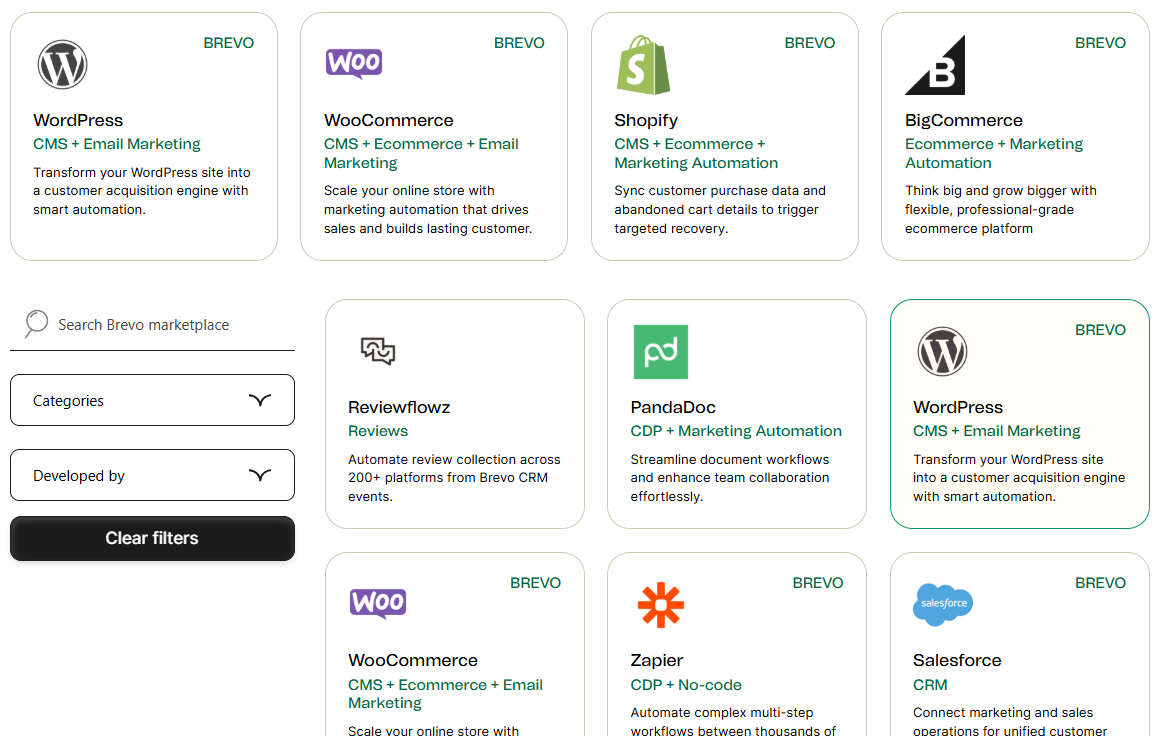Click the 'Sync customer purchase data' description
This screenshot has height=736, width=1160.
pos(719,209)
